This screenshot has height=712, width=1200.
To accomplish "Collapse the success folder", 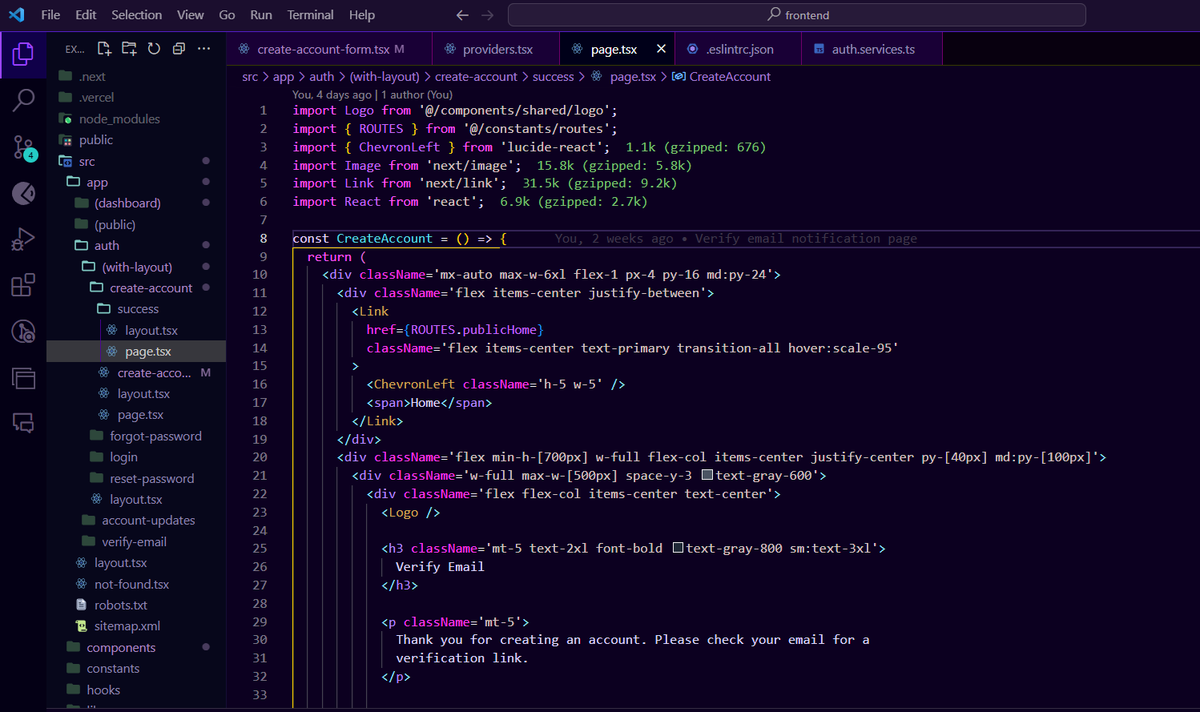I will click(136, 309).
